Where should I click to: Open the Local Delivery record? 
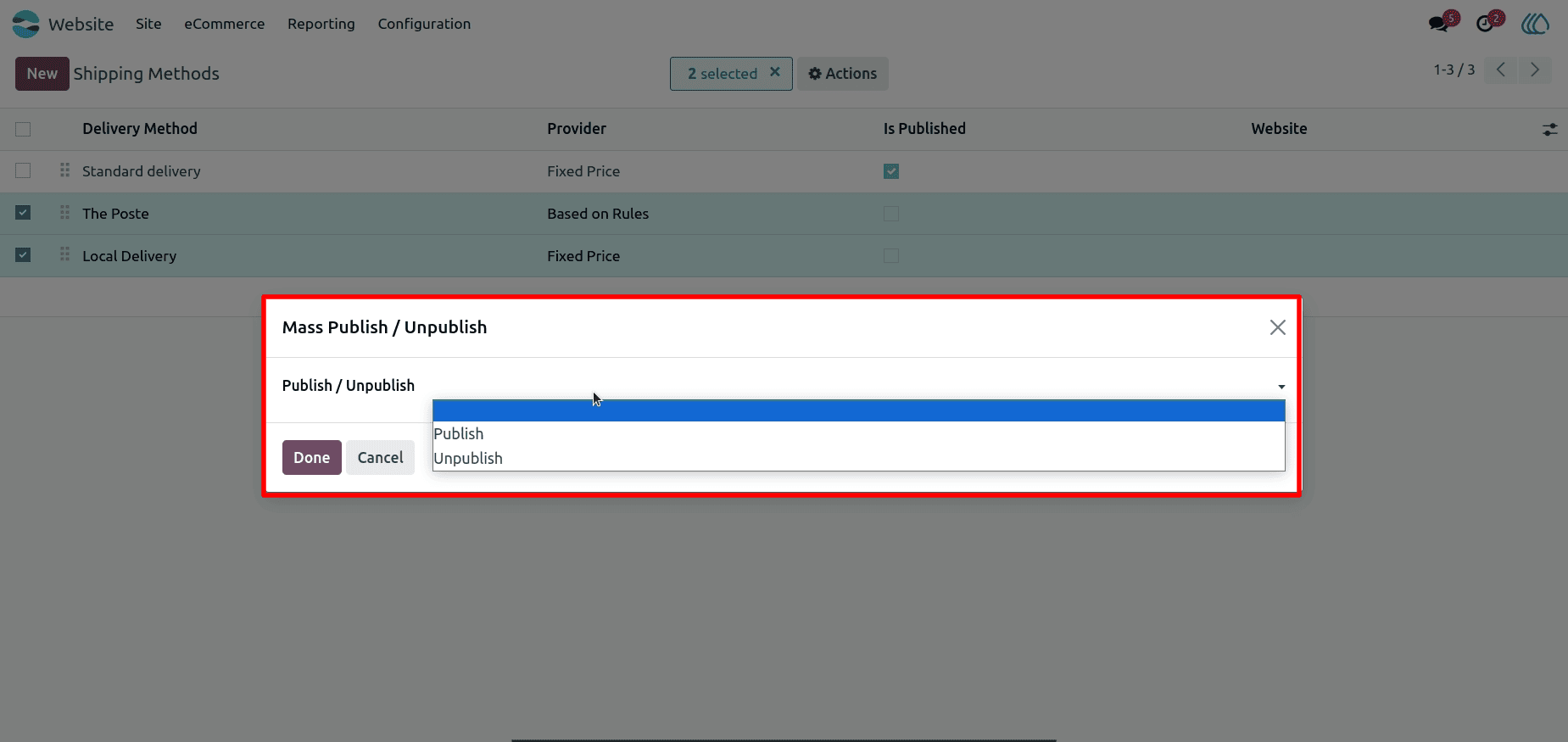pos(129,256)
